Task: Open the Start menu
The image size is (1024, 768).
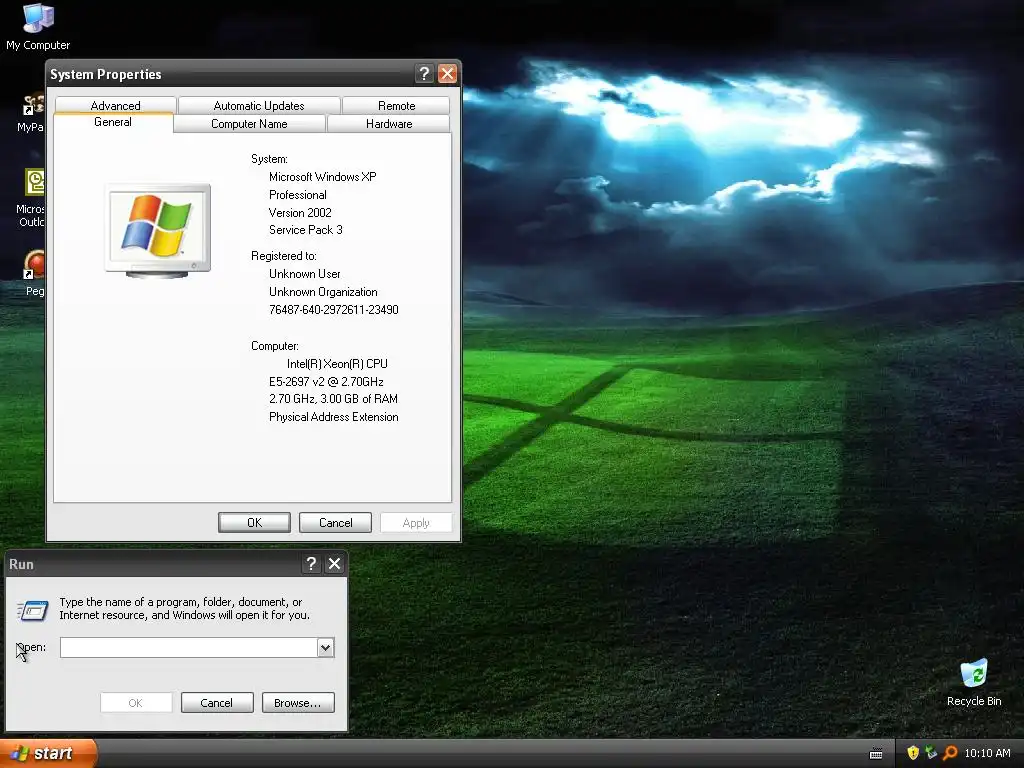Action: (48, 753)
